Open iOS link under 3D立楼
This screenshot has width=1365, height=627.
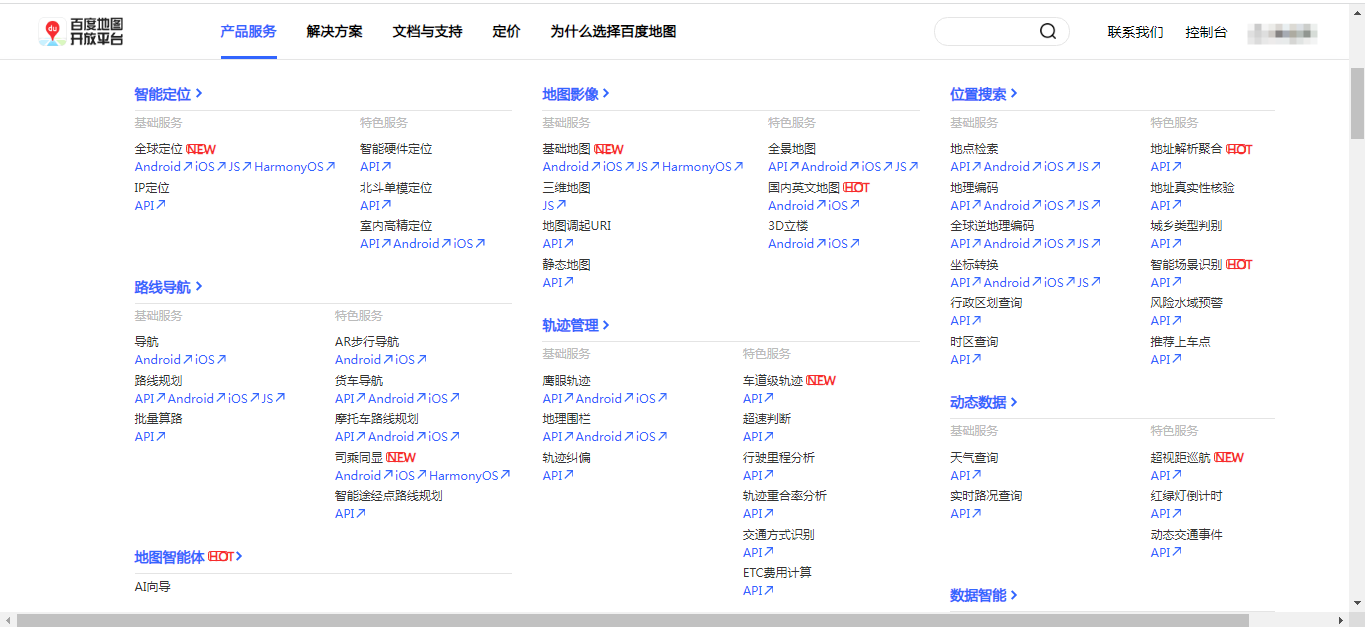pyautogui.click(x=844, y=243)
